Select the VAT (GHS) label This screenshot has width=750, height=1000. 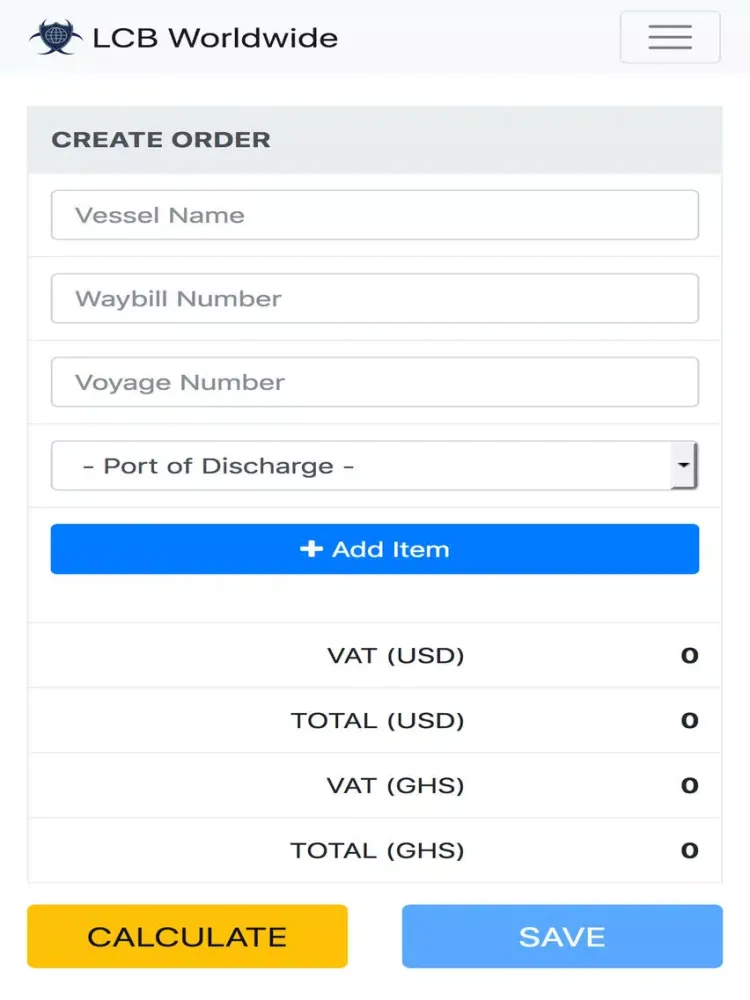[395, 786]
